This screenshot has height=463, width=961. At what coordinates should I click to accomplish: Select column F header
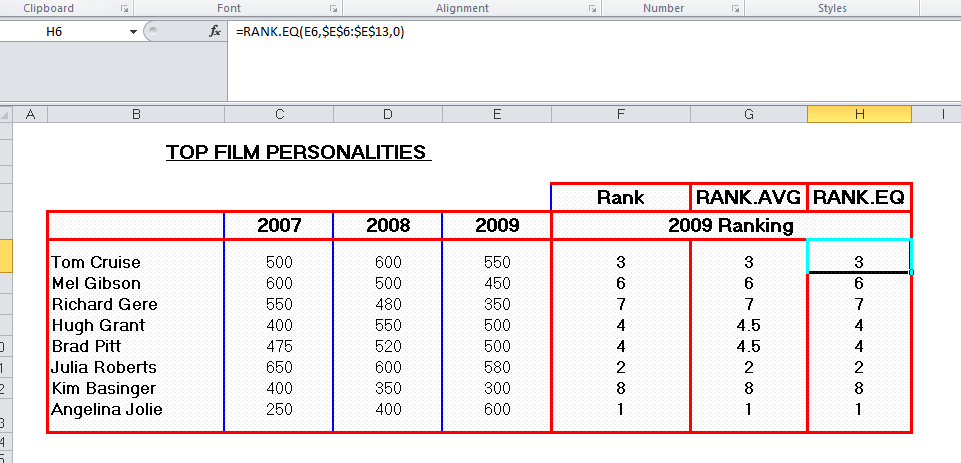pos(621,114)
